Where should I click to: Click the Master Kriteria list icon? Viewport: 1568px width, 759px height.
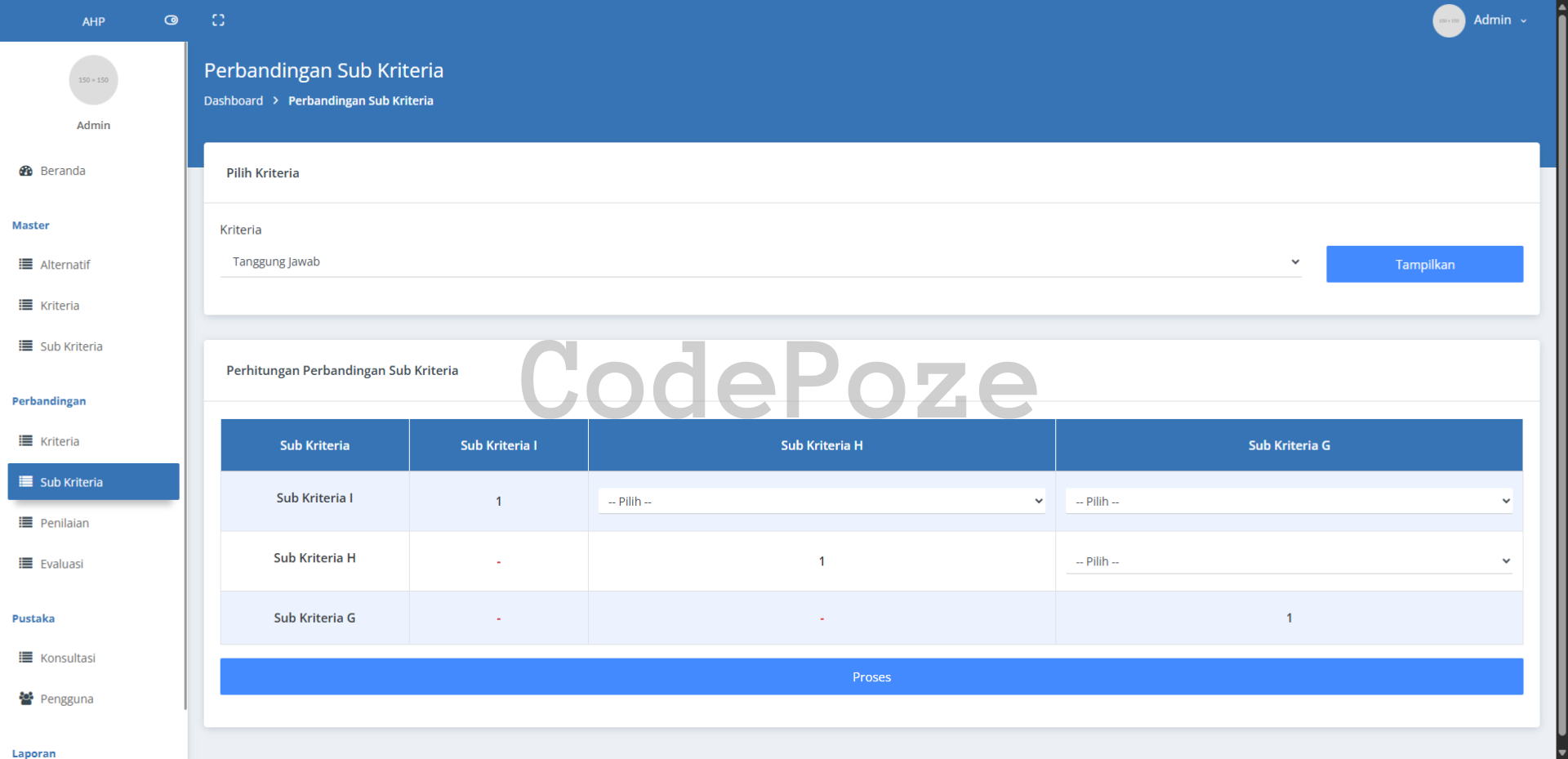coord(26,306)
